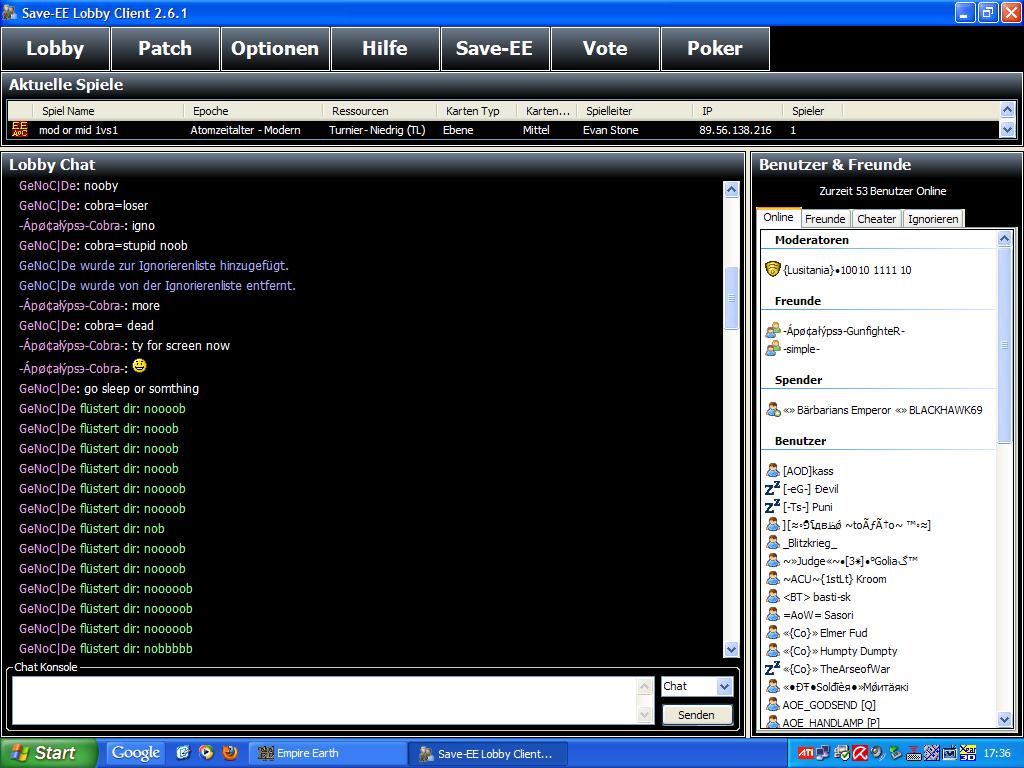Open the Optionen menu button

[x=275, y=49]
